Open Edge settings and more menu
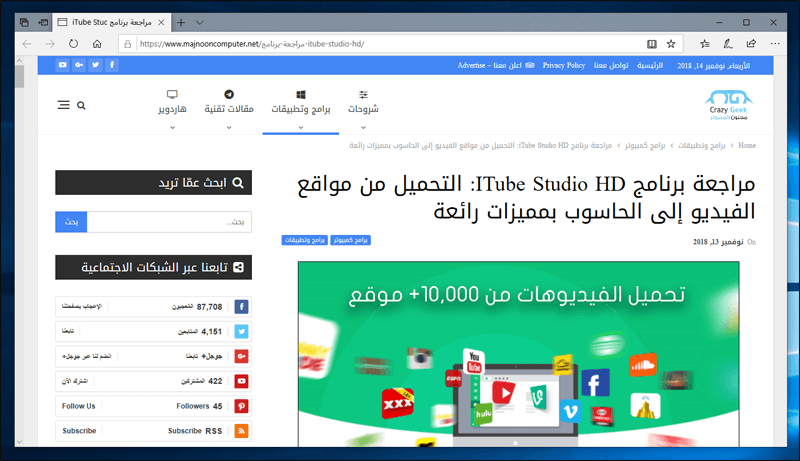Screen dimensions: 800x461 [775, 44]
